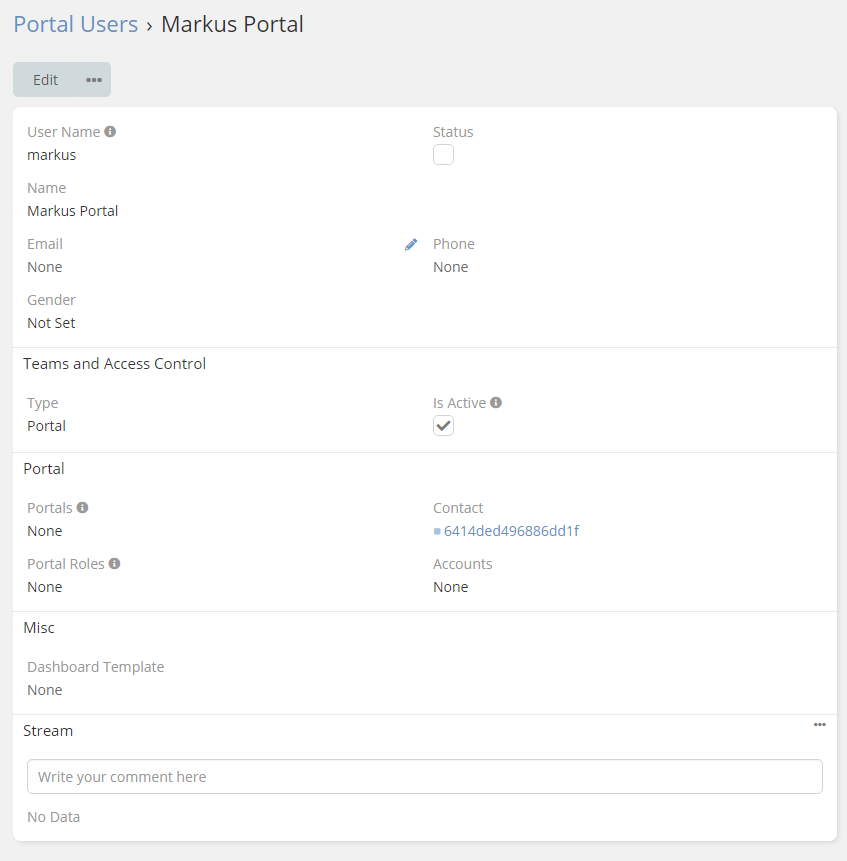Click the pencil icon to edit Email
This screenshot has width=847, height=861.
click(x=411, y=244)
